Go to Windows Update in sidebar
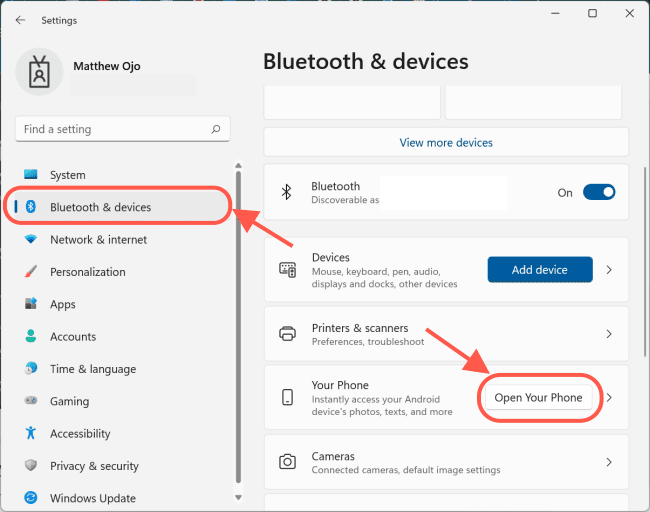This screenshot has height=512, width=650. pyautogui.click(x=92, y=498)
